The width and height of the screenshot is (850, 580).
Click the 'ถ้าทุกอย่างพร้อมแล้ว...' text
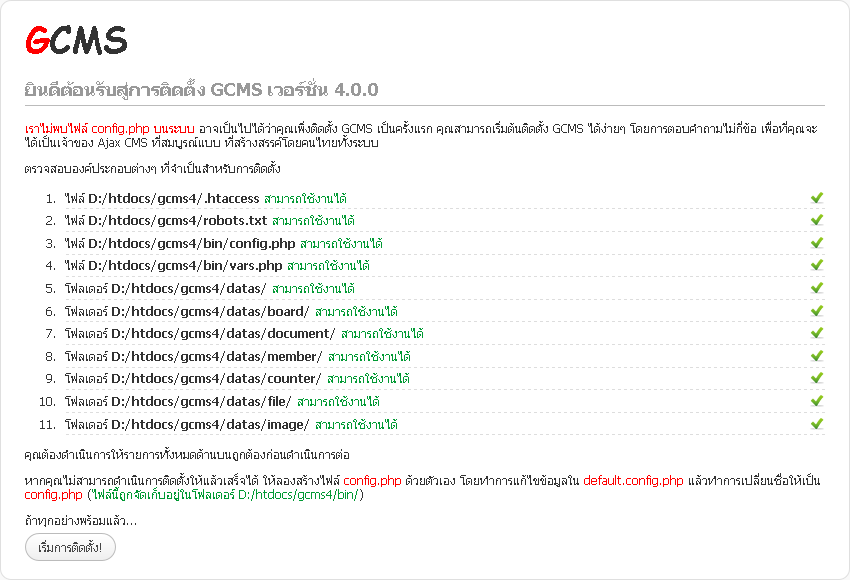pos(81,521)
